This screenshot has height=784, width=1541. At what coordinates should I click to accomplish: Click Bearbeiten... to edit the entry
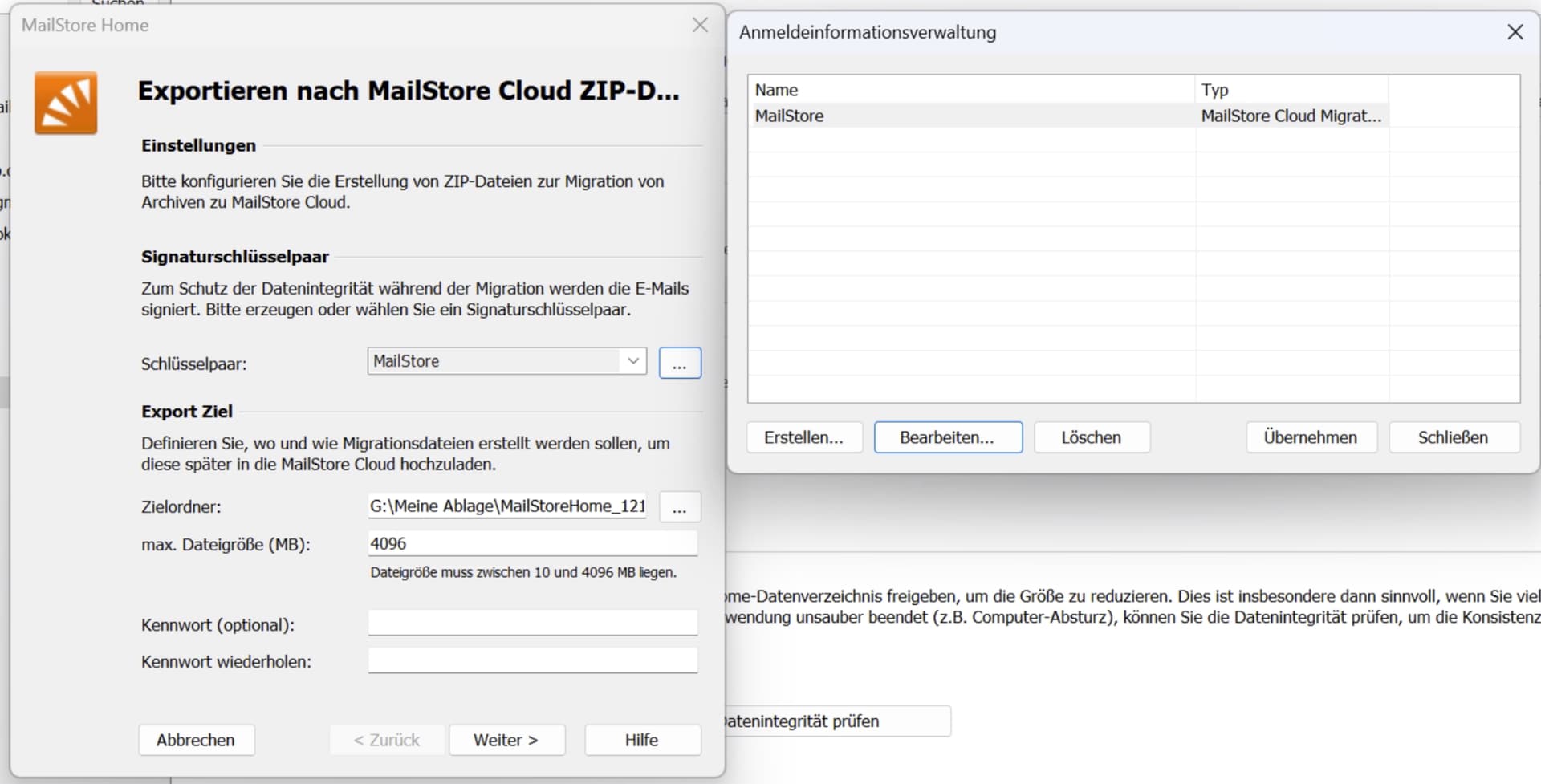pos(947,437)
